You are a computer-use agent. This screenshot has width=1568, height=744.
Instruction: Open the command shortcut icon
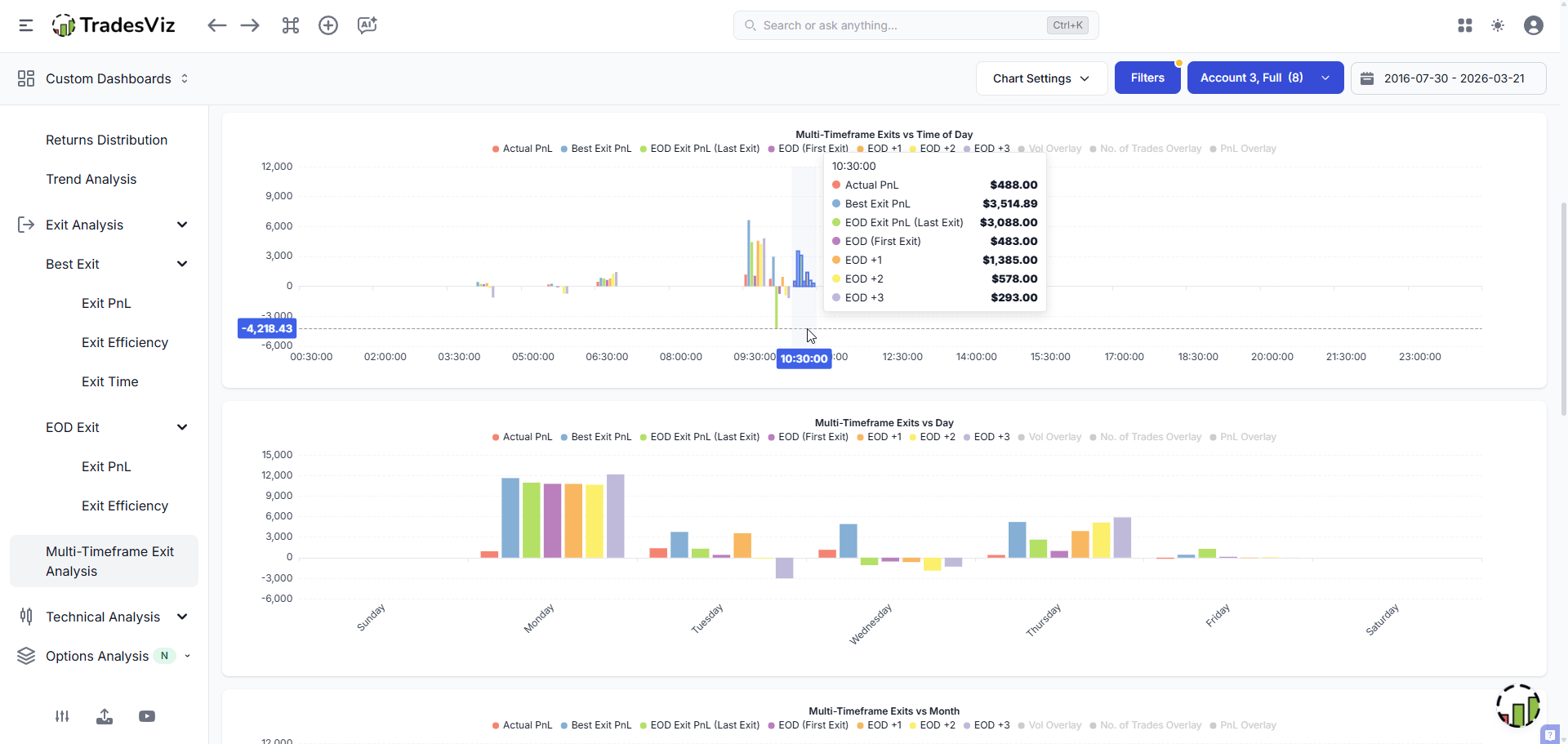tap(291, 25)
